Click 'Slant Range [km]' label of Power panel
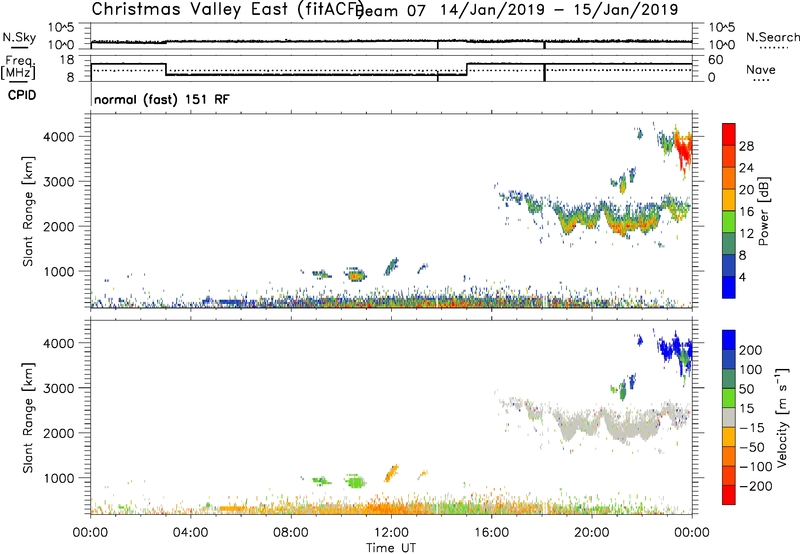This screenshot has height=554, width=800. pyautogui.click(x=29, y=211)
